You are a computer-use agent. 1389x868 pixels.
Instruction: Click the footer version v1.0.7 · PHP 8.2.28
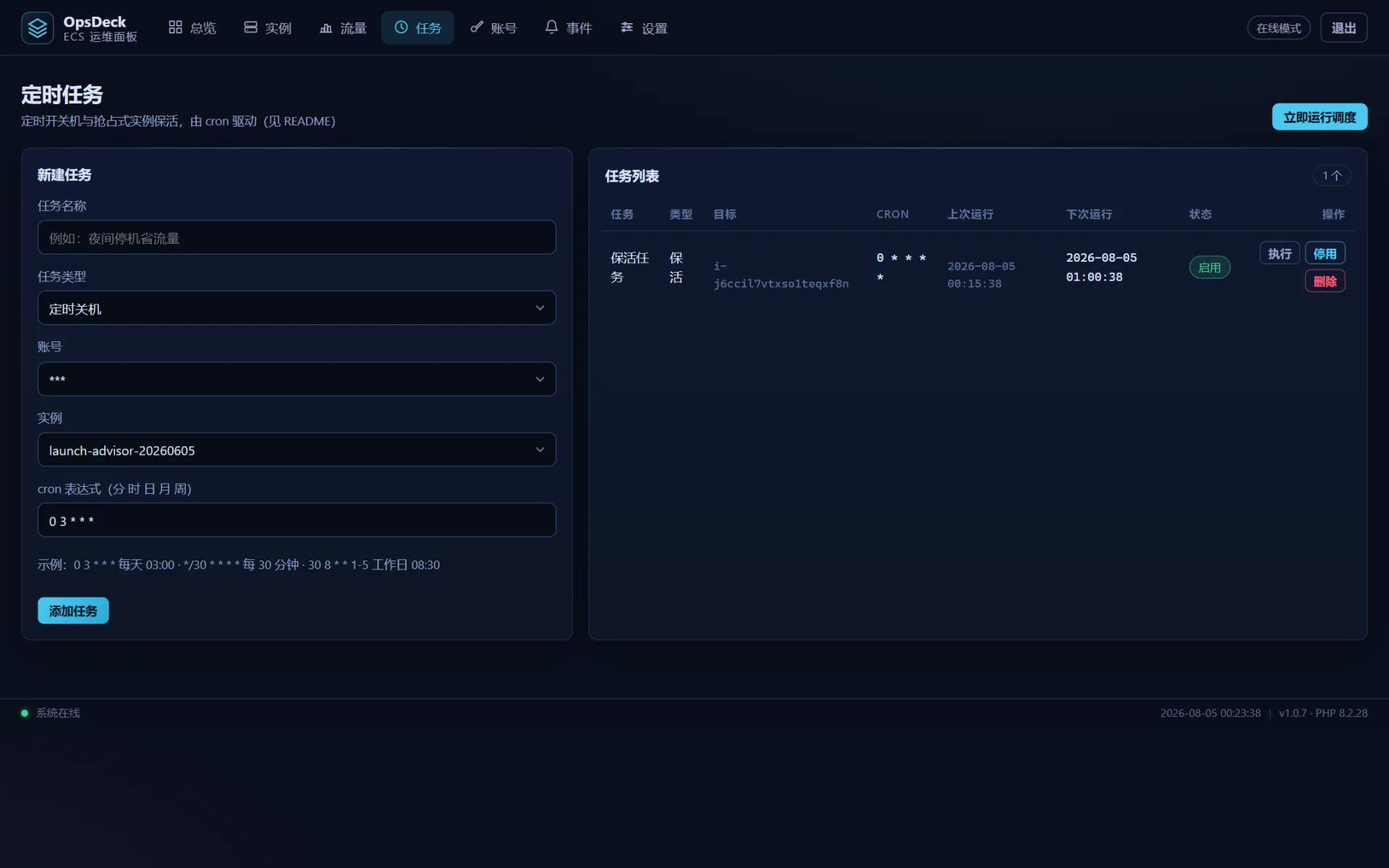click(1323, 713)
